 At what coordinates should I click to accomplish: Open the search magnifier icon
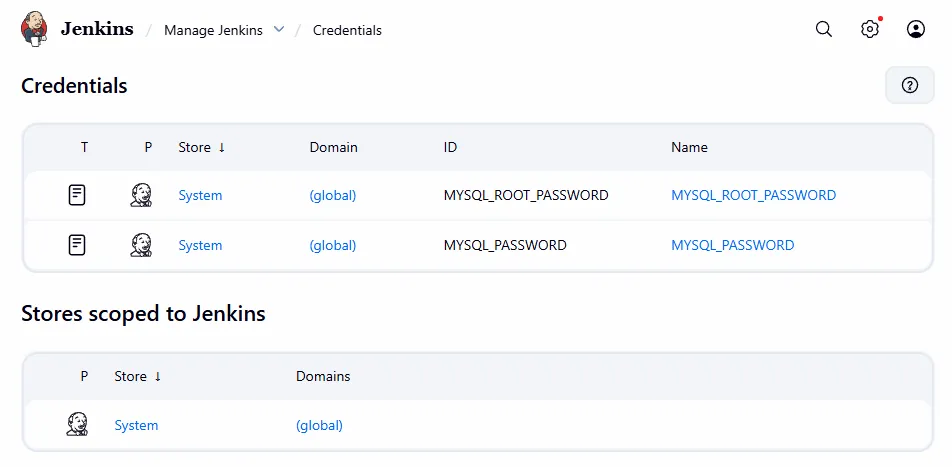pos(823,30)
